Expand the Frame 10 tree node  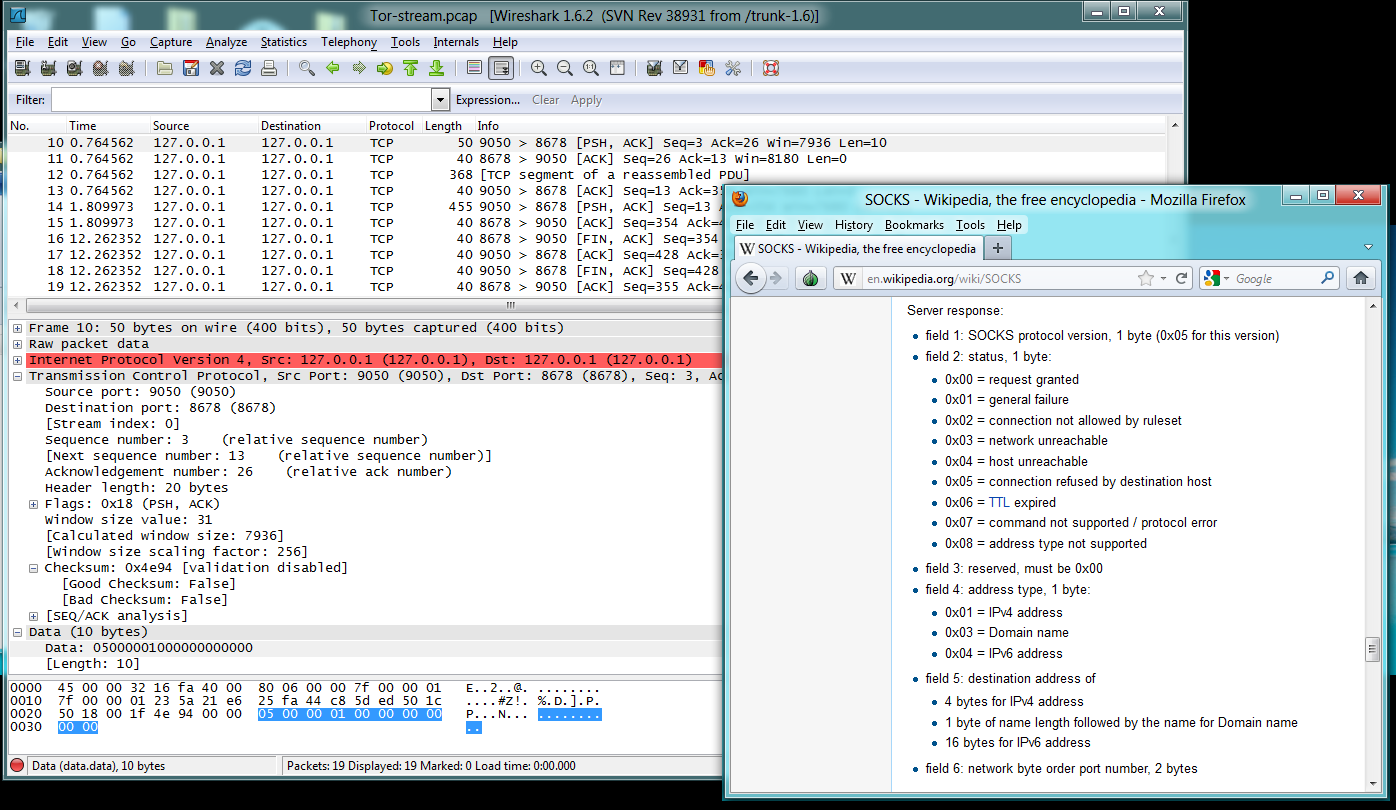[17, 328]
